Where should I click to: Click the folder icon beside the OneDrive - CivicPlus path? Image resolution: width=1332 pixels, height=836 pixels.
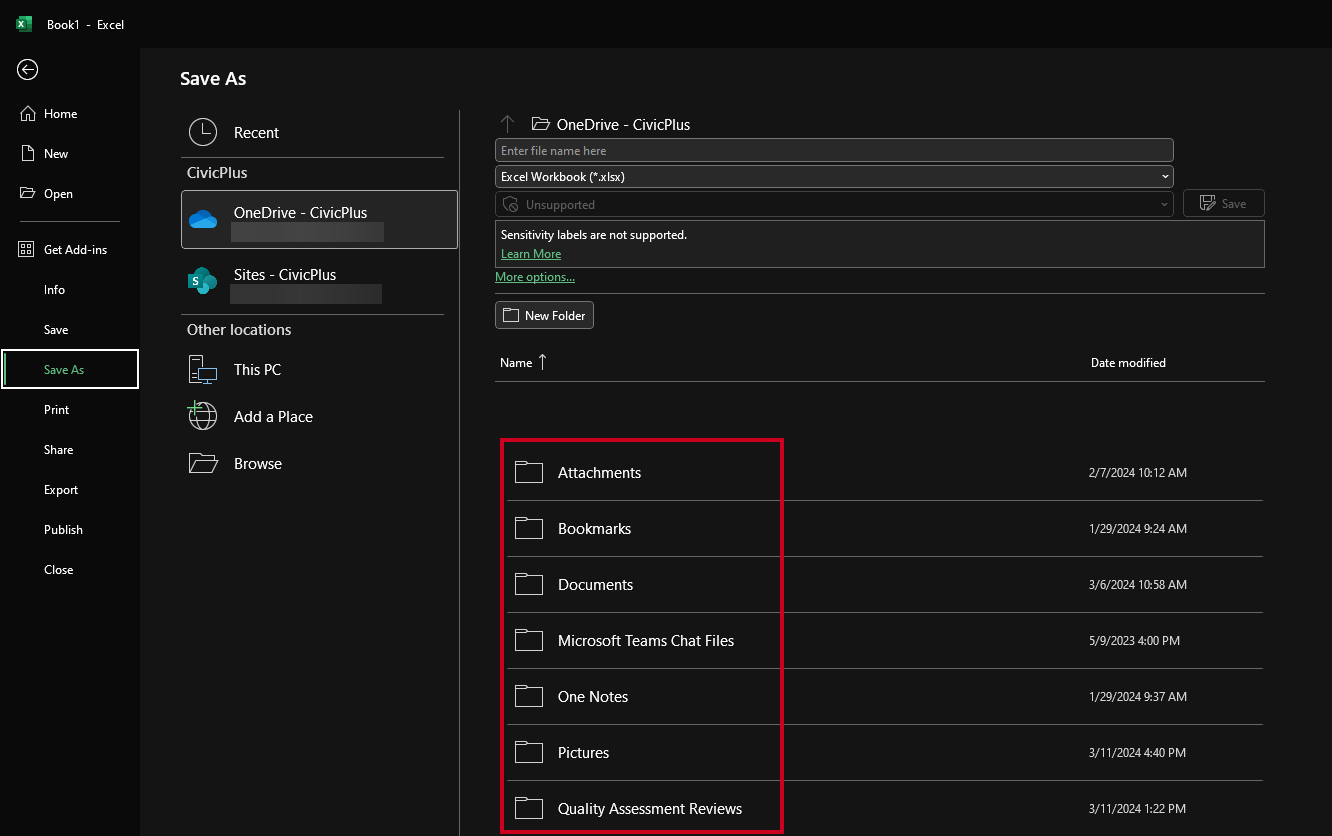541,124
